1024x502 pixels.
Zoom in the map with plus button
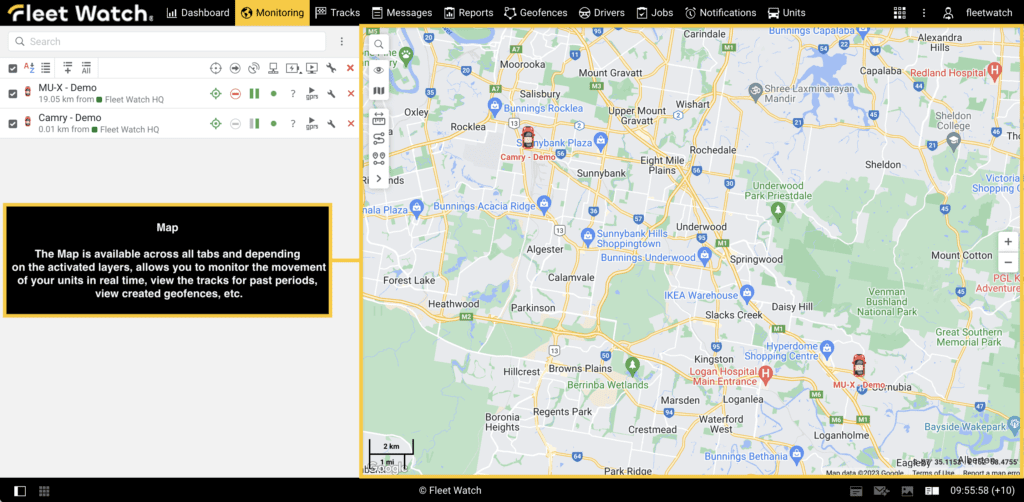point(1007,242)
